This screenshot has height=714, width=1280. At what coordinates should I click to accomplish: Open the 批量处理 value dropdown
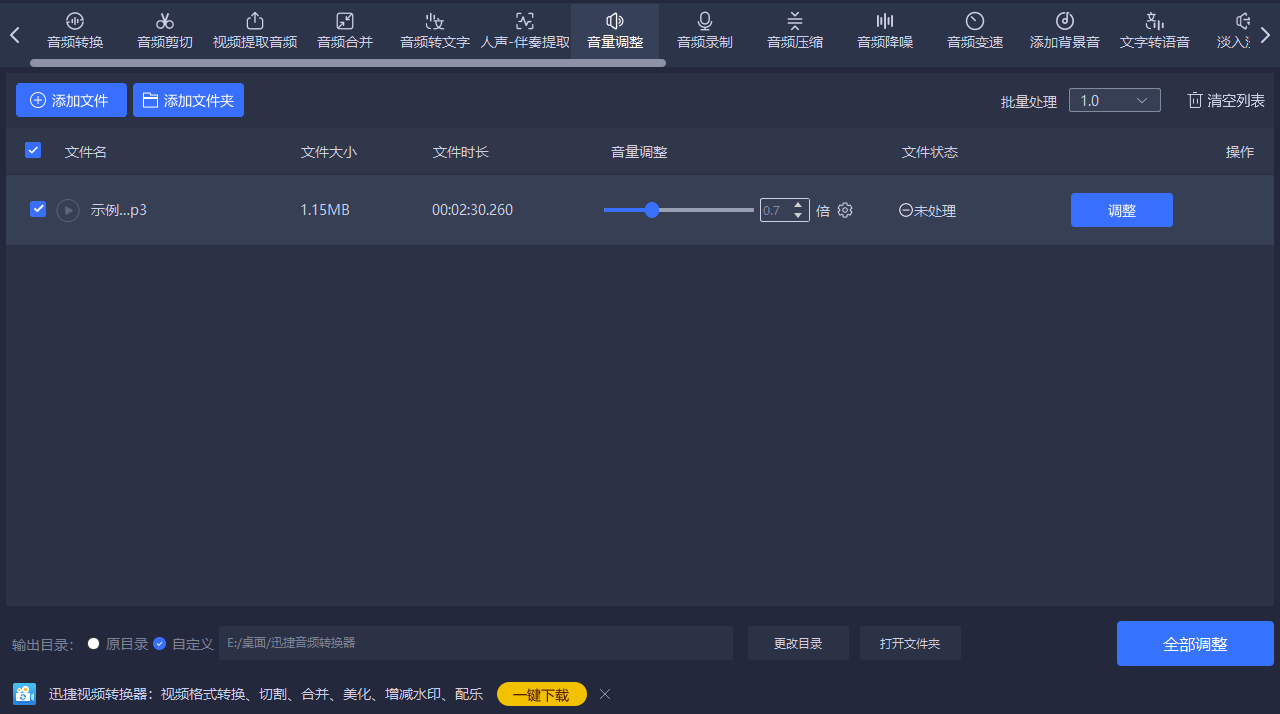point(1114,100)
